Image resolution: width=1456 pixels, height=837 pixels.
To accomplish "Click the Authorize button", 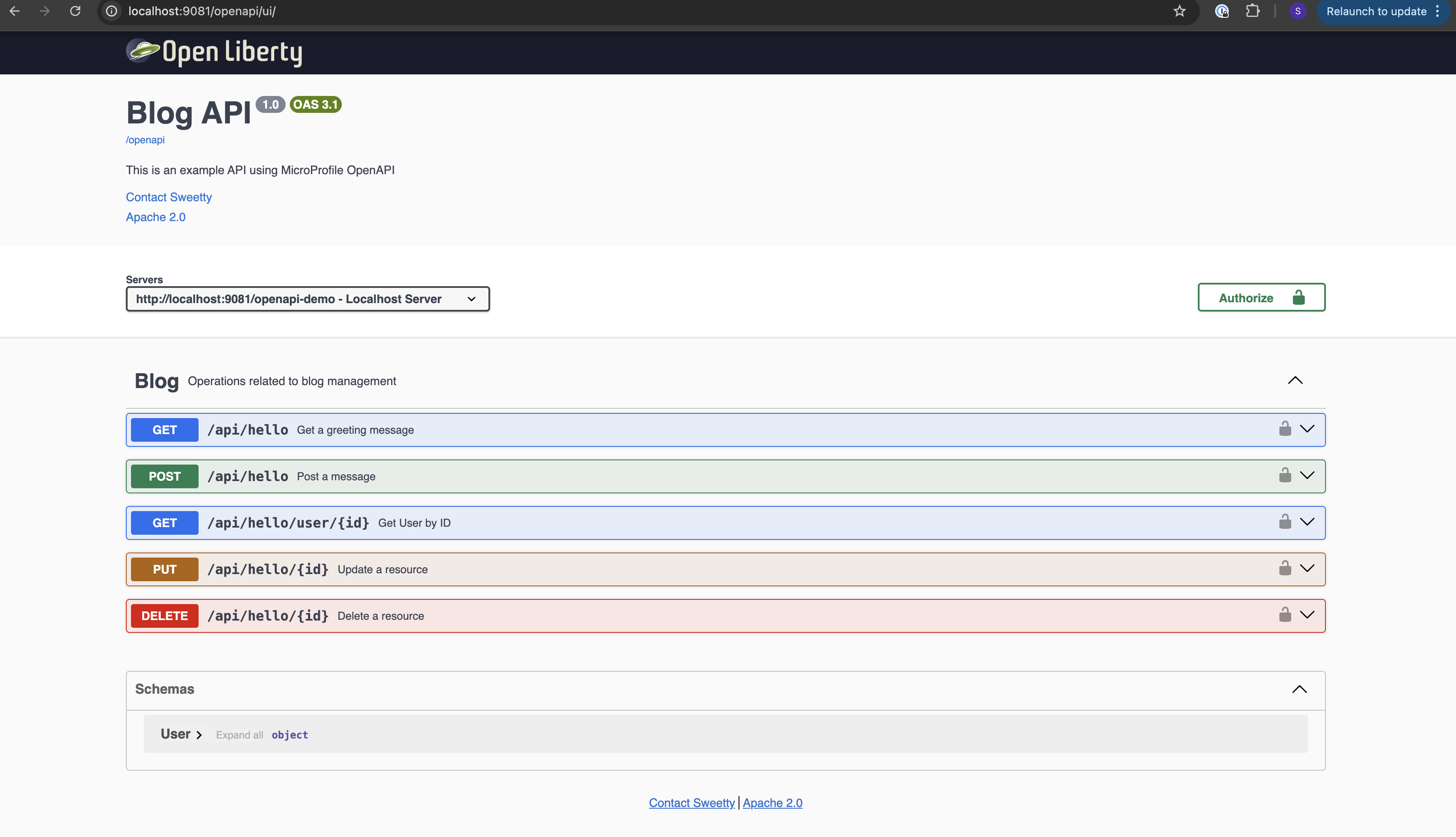I will point(1261,298).
